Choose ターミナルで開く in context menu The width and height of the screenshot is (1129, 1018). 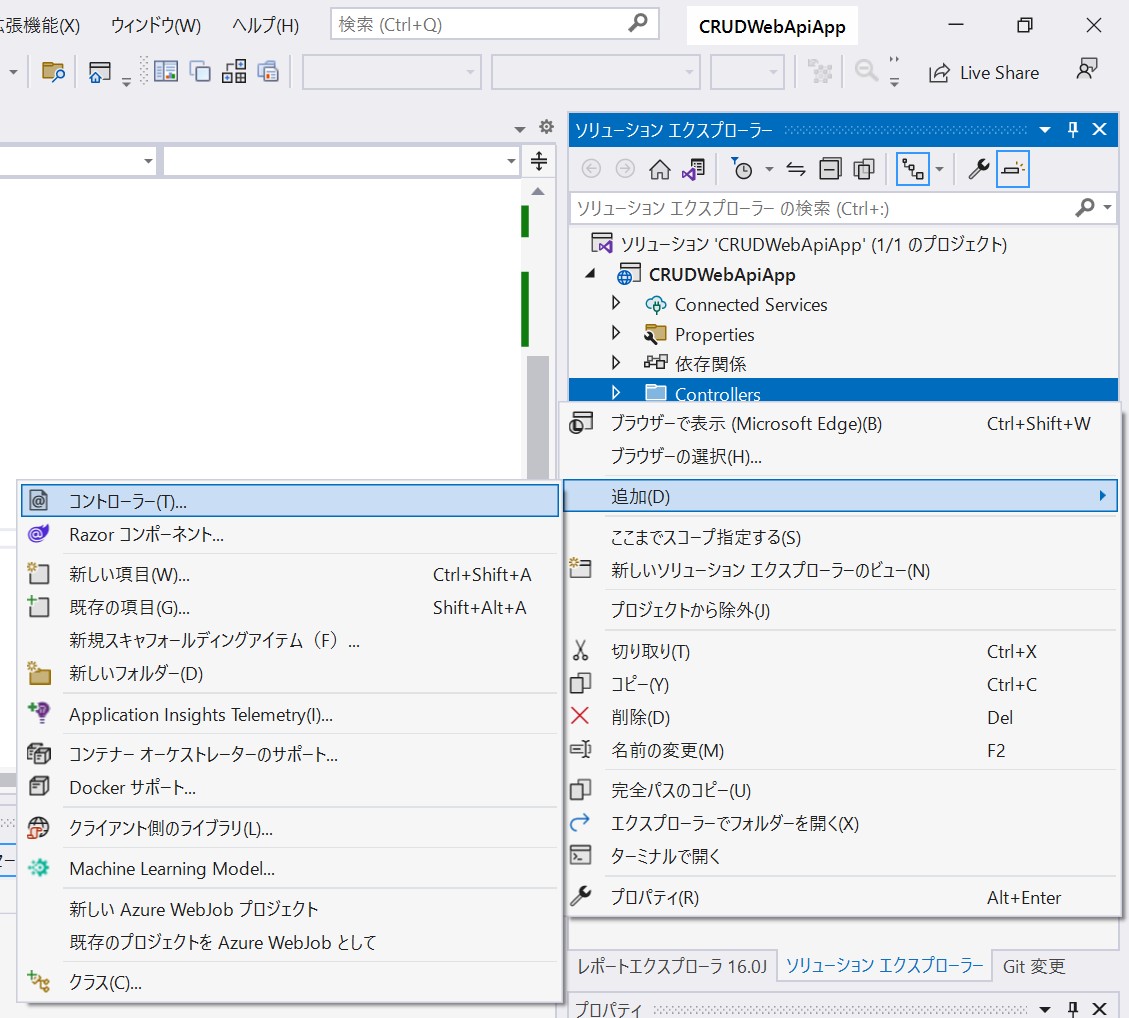(x=840, y=856)
